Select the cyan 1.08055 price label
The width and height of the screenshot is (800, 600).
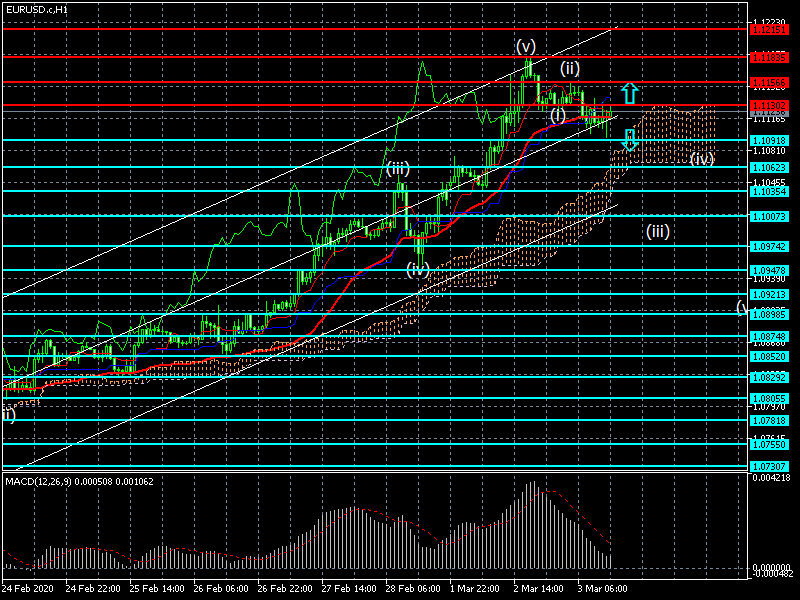[769, 398]
